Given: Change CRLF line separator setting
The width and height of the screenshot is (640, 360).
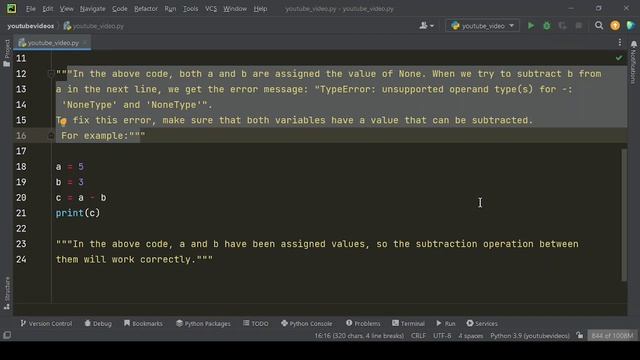Looking at the screenshot, I should 418,336.
